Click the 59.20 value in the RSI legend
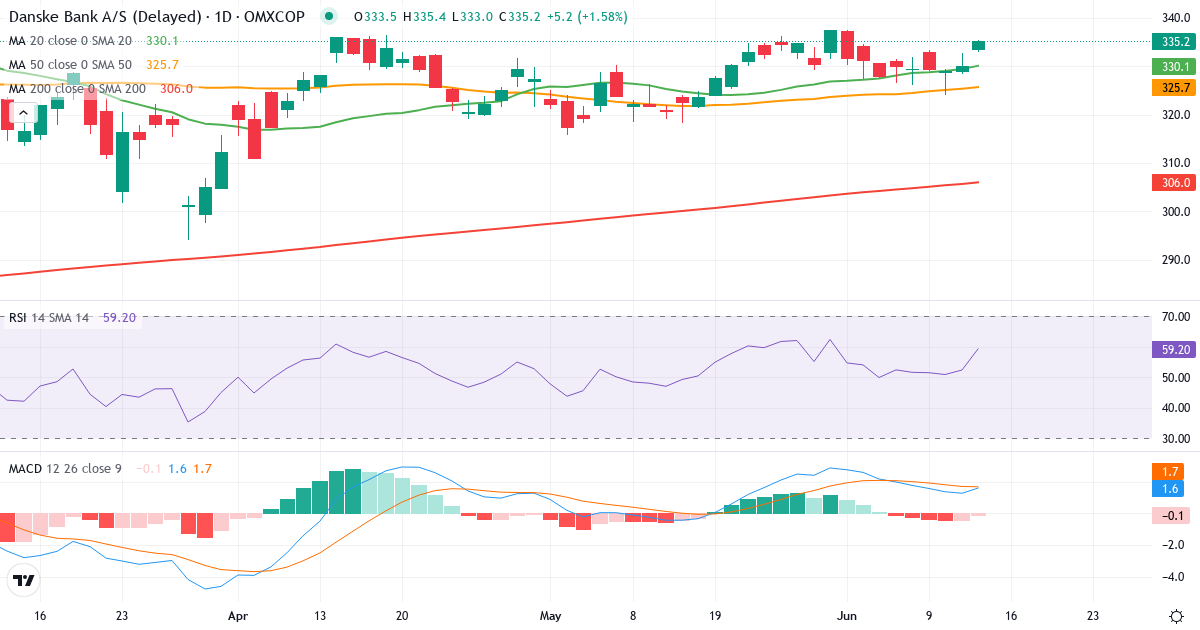1200x630 pixels. click(x=119, y=317)
